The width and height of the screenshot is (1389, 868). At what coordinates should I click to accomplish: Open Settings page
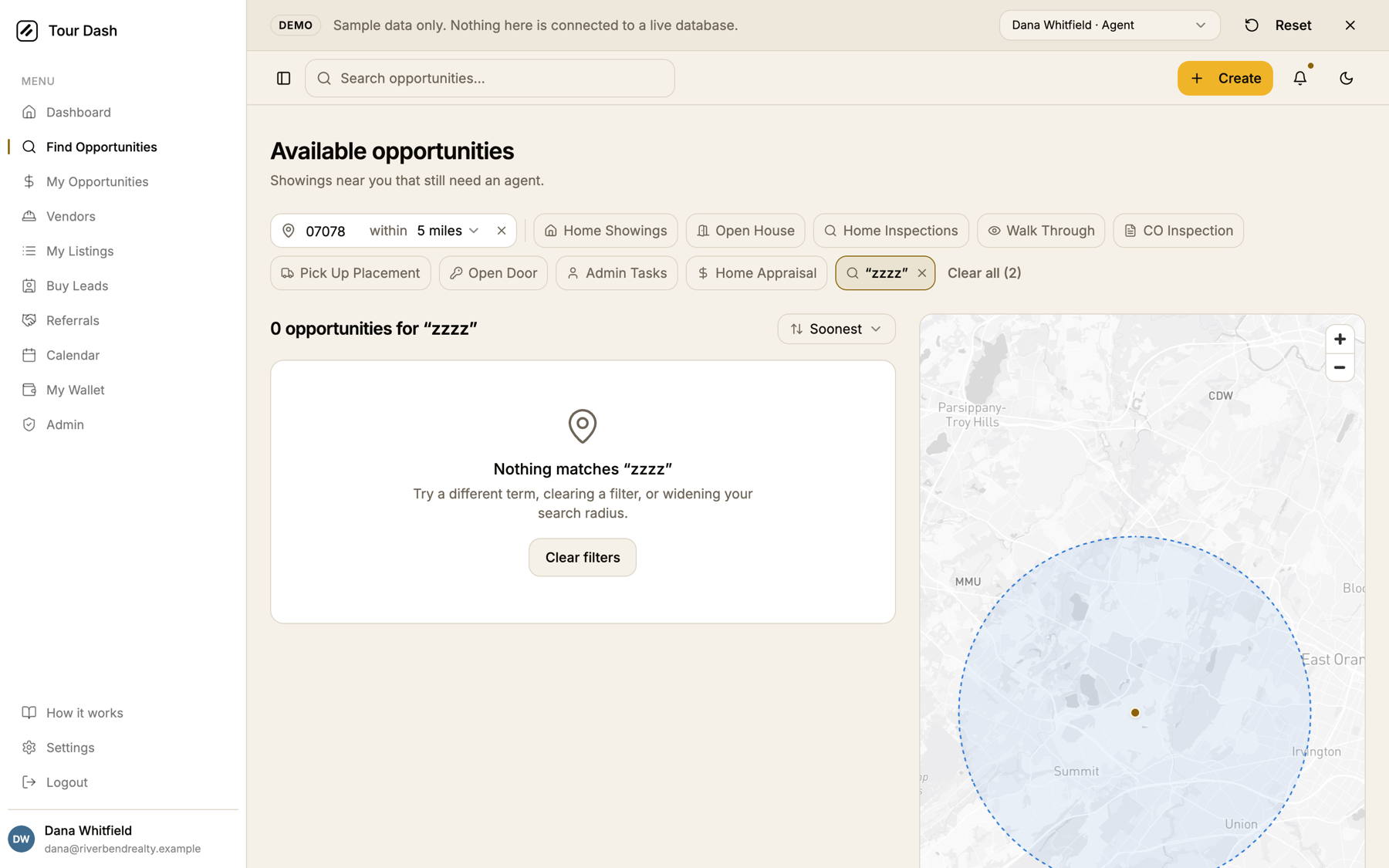coord(123,748)
